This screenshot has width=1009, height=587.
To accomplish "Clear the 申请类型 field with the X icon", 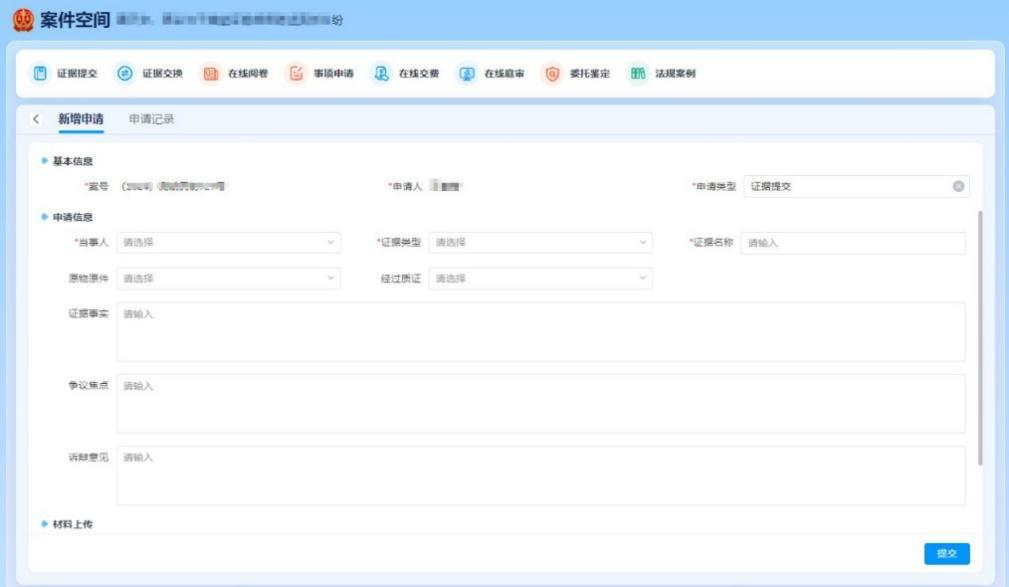I will pos(958,186).
